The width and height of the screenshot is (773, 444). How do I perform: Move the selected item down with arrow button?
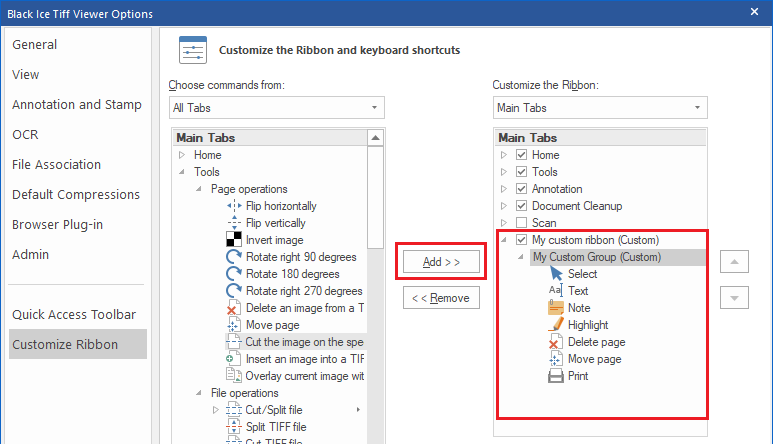[x=734, y=298]
